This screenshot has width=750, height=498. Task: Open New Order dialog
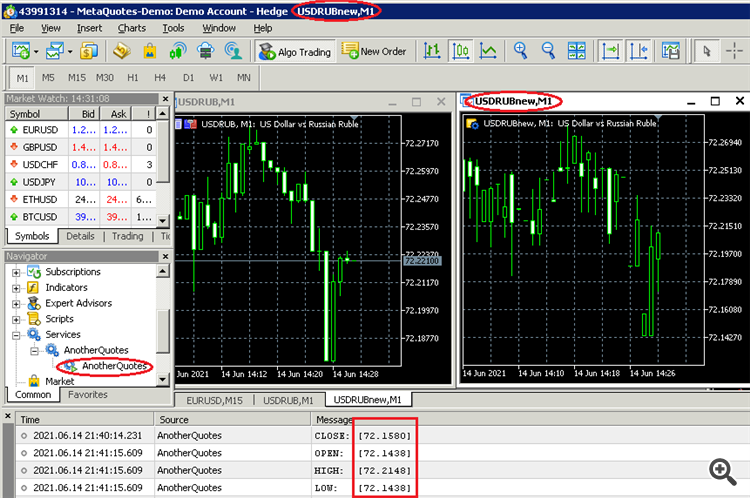tap(374, 51)
